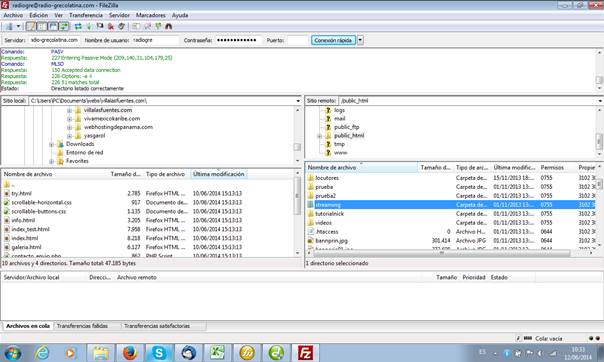Toggle remote directory tree display
Image resolution: width=604 pixels, height=362 pixels.
tap(53, 26)
